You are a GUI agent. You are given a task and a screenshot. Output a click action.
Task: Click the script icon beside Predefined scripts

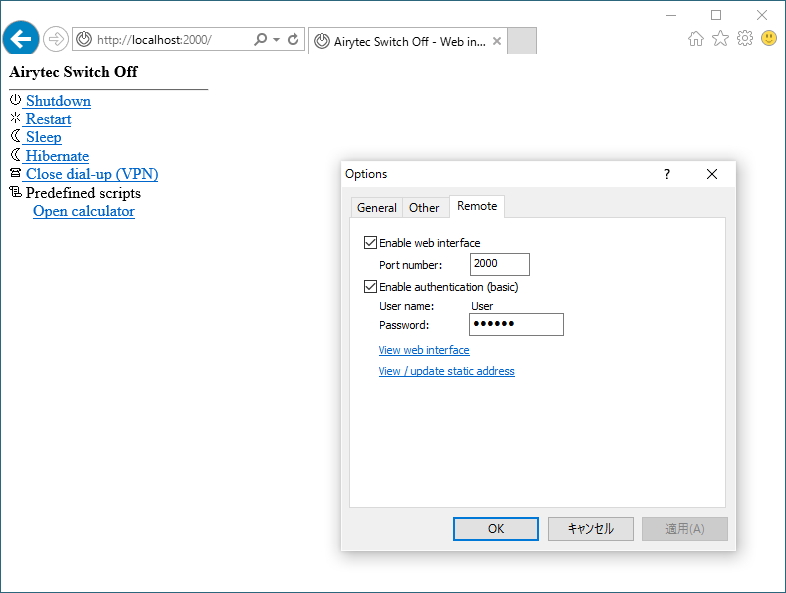(16, 191)
